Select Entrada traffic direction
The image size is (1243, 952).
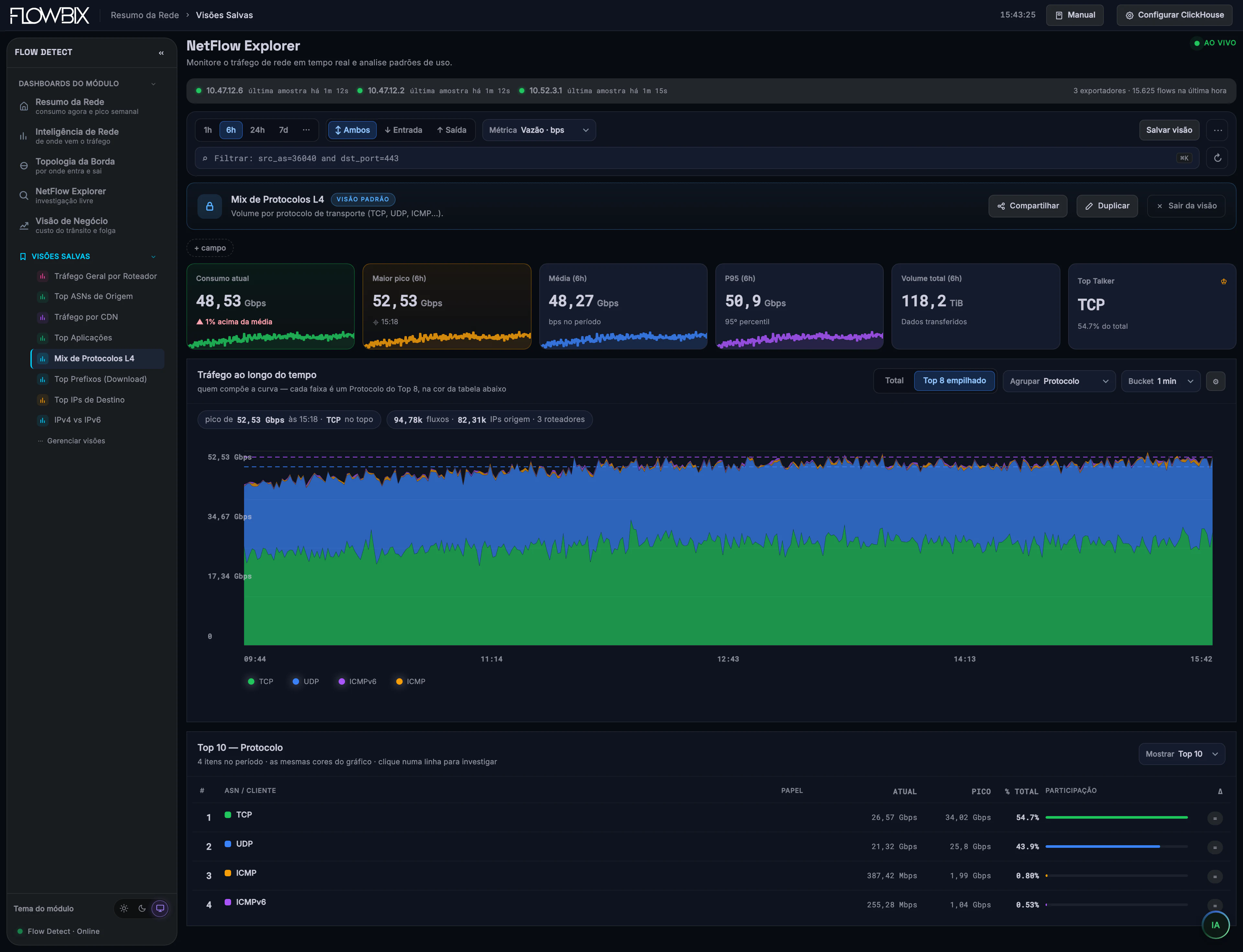point(403,130)
